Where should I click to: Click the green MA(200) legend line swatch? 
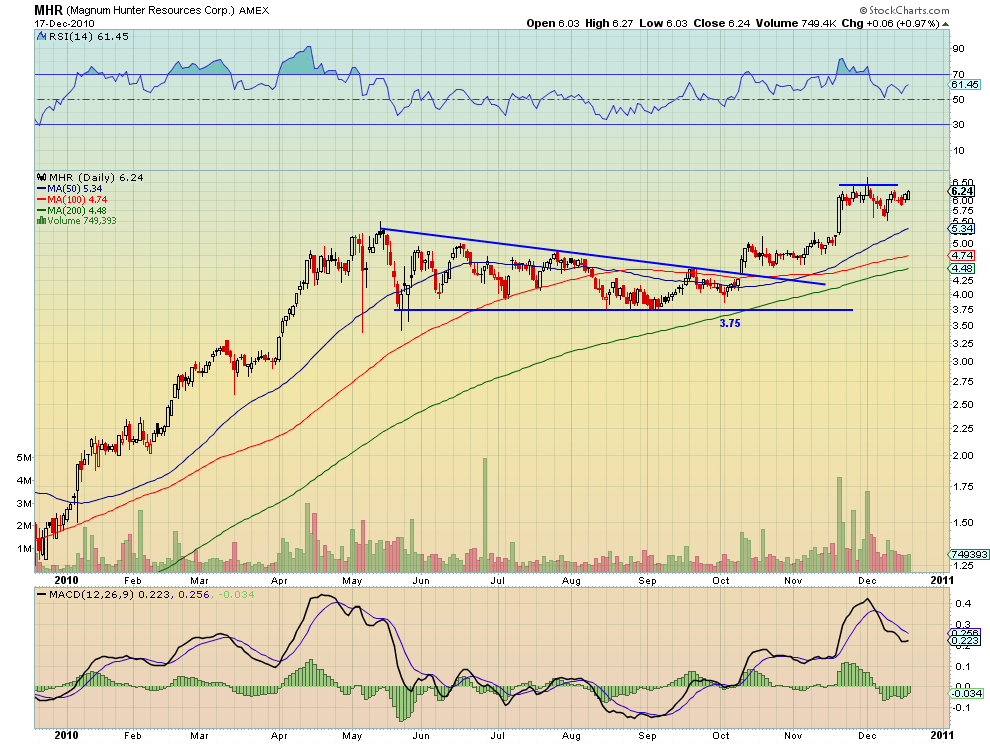42,210
